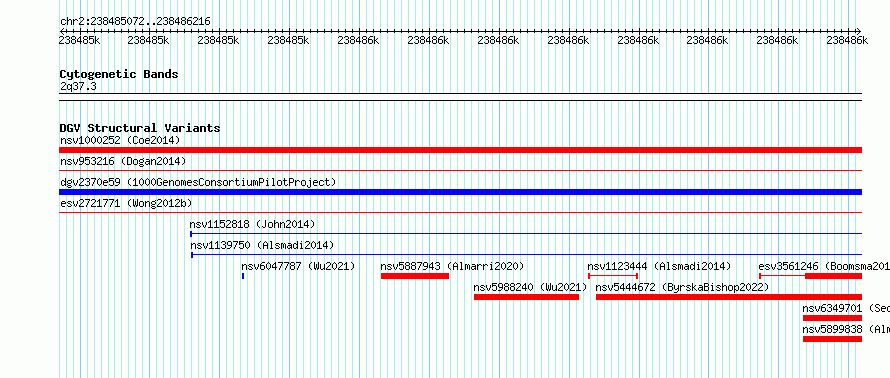Open the nsv6047787 (Wu2021) variant label
Image resolution: width=890 pixels, height=378 pixels.
point(298,266)
